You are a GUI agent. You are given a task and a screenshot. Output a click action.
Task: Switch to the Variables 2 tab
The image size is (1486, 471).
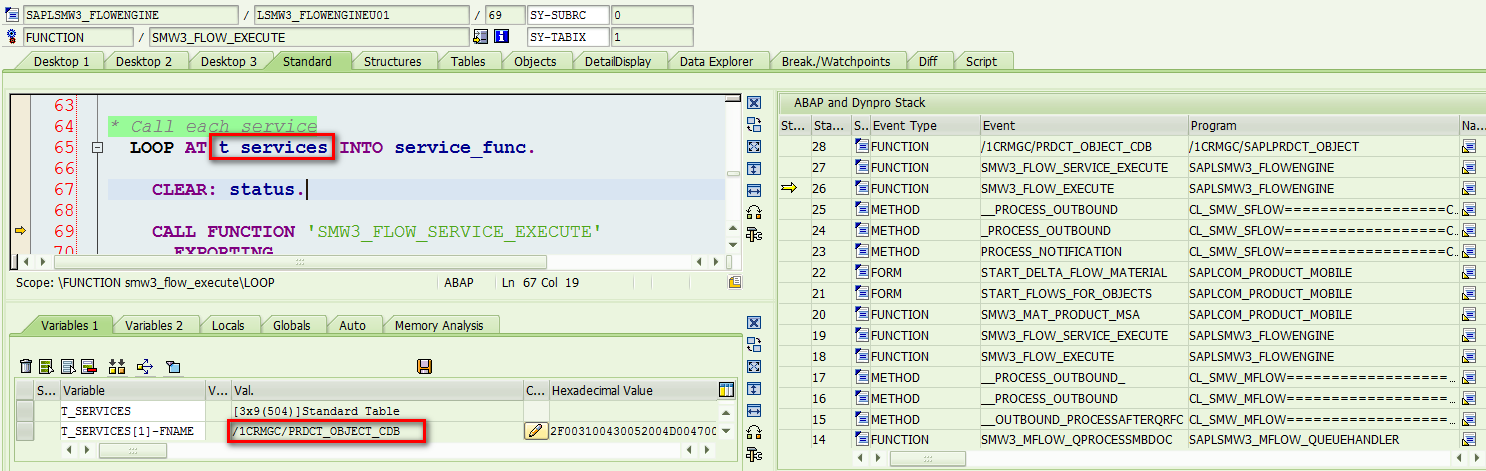(154, 325)
